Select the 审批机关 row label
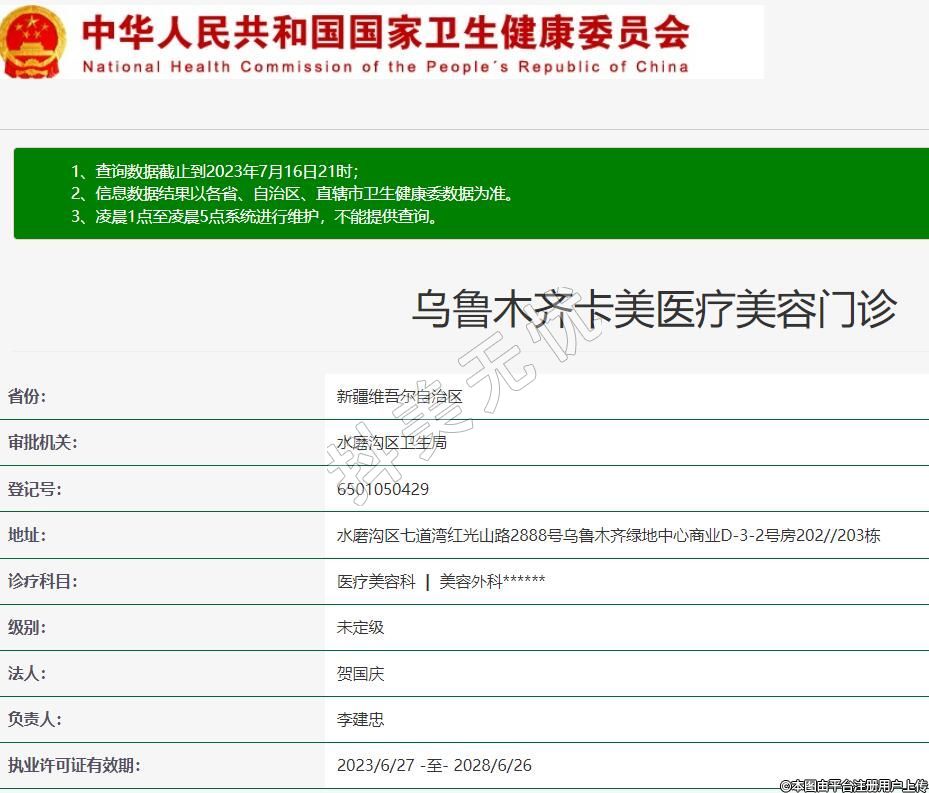 point(42,442)
